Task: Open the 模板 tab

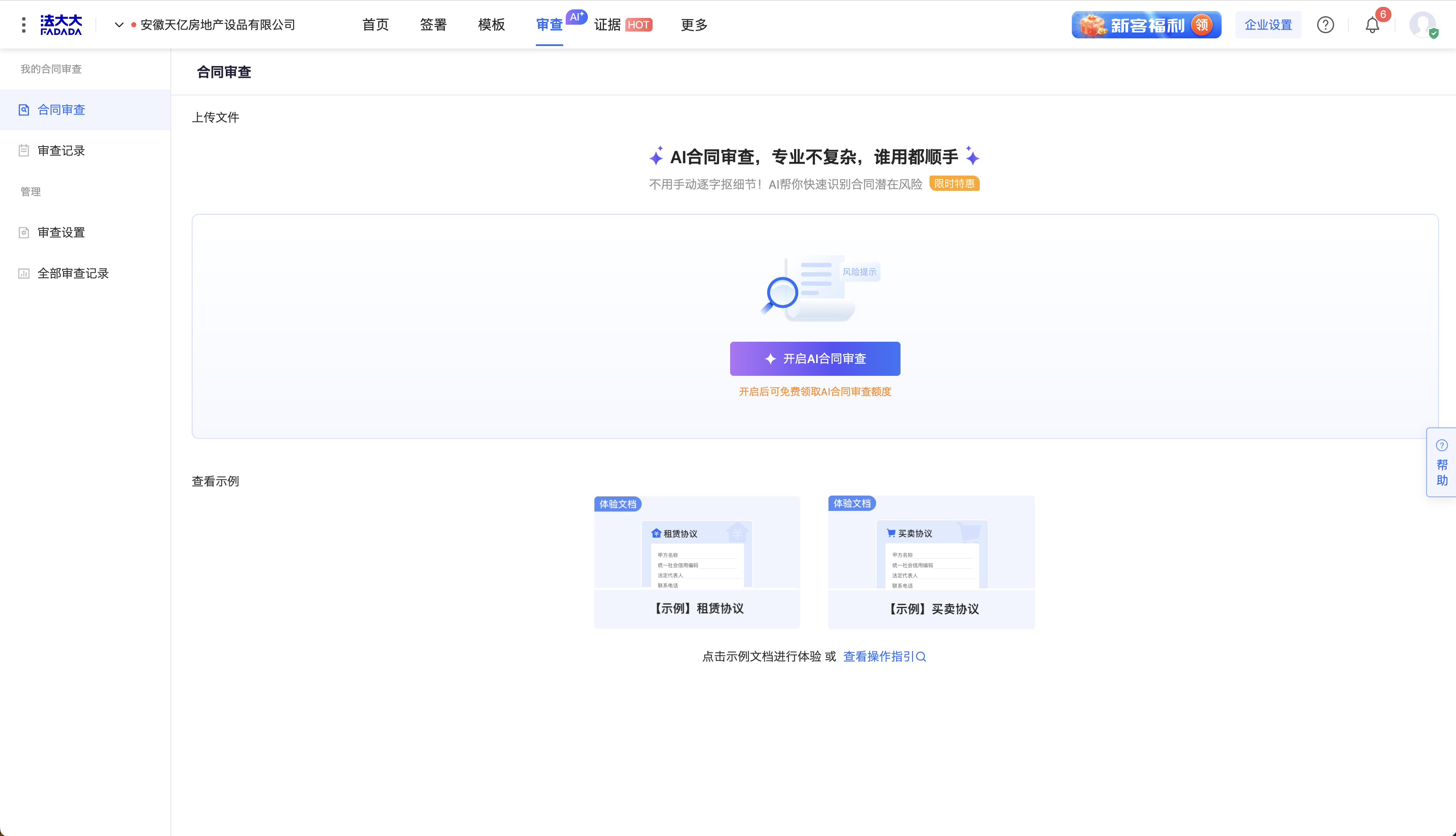Action: point(491,25)
